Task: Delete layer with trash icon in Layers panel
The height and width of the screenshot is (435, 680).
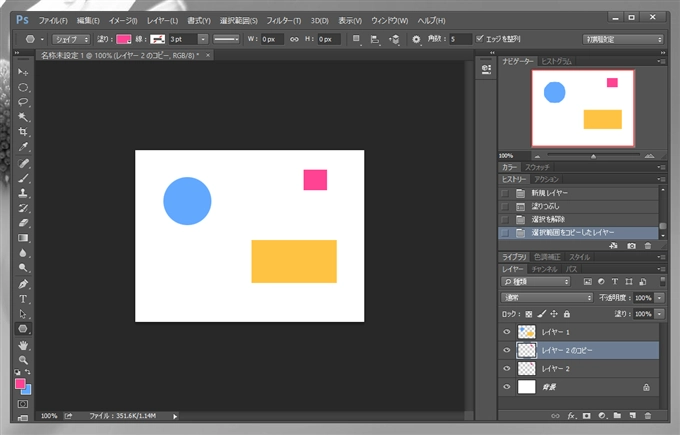Action: tap(648, 415)
